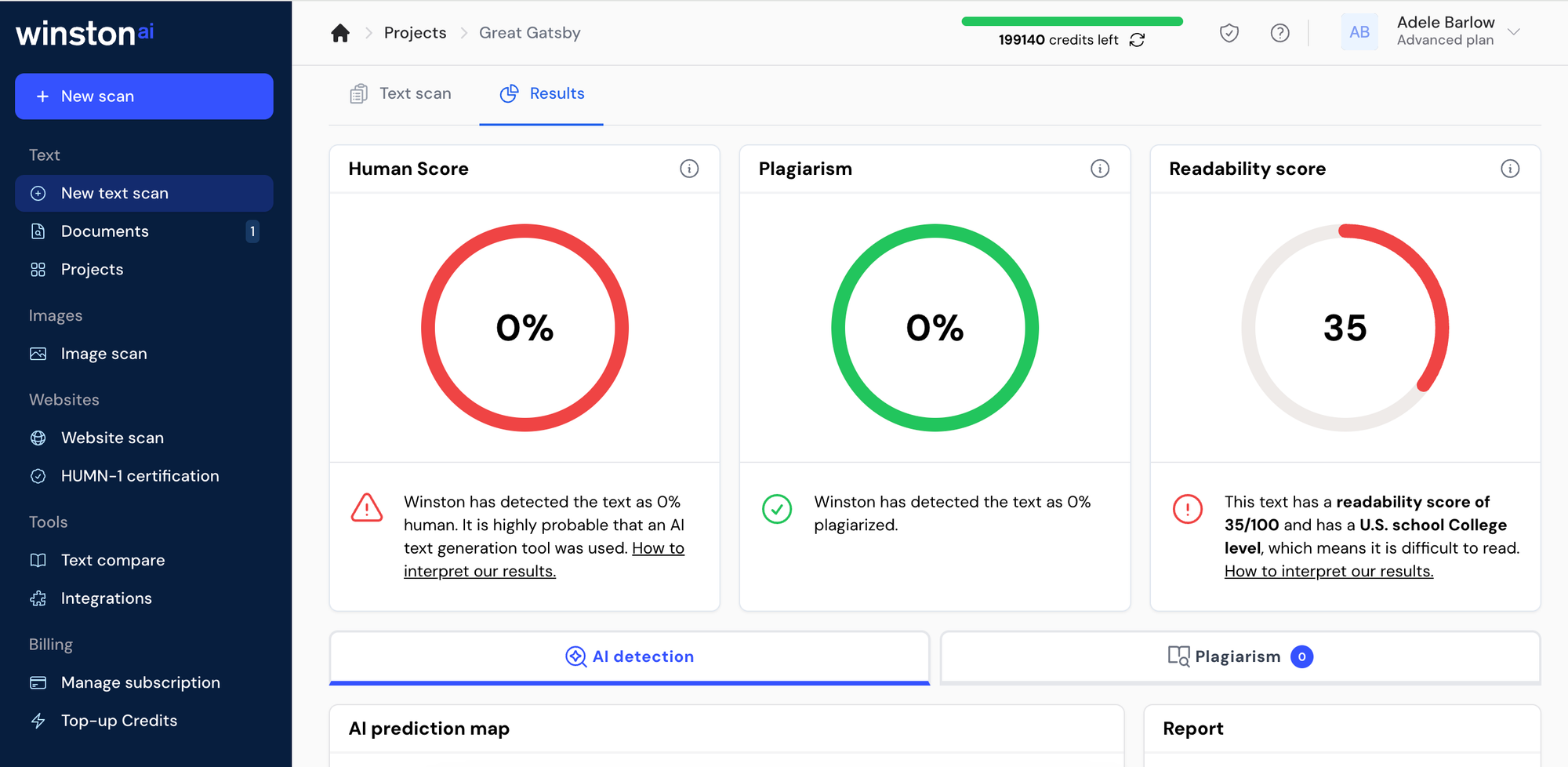Click the 'Advanced plan' label
This screenshot has width=1568, height=767.
click(x=1445, y=41)
